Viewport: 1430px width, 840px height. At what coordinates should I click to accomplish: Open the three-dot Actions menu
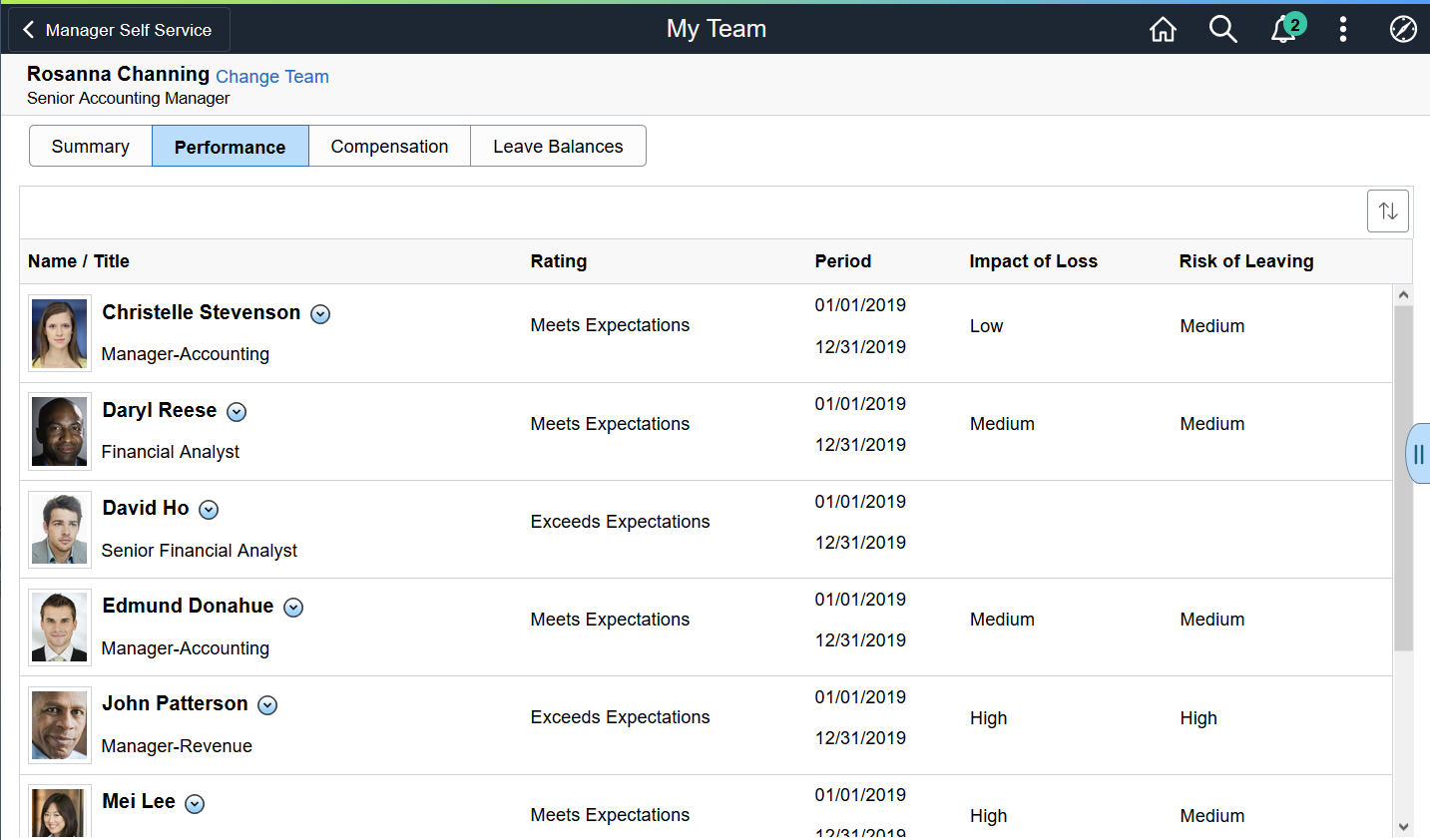pos(1343,29)
